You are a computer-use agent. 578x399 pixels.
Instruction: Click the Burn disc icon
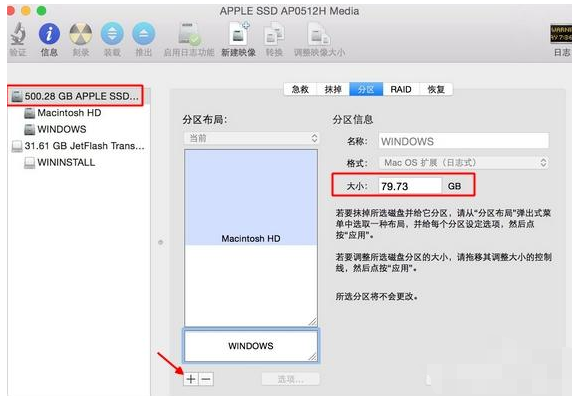pos(81,34)
